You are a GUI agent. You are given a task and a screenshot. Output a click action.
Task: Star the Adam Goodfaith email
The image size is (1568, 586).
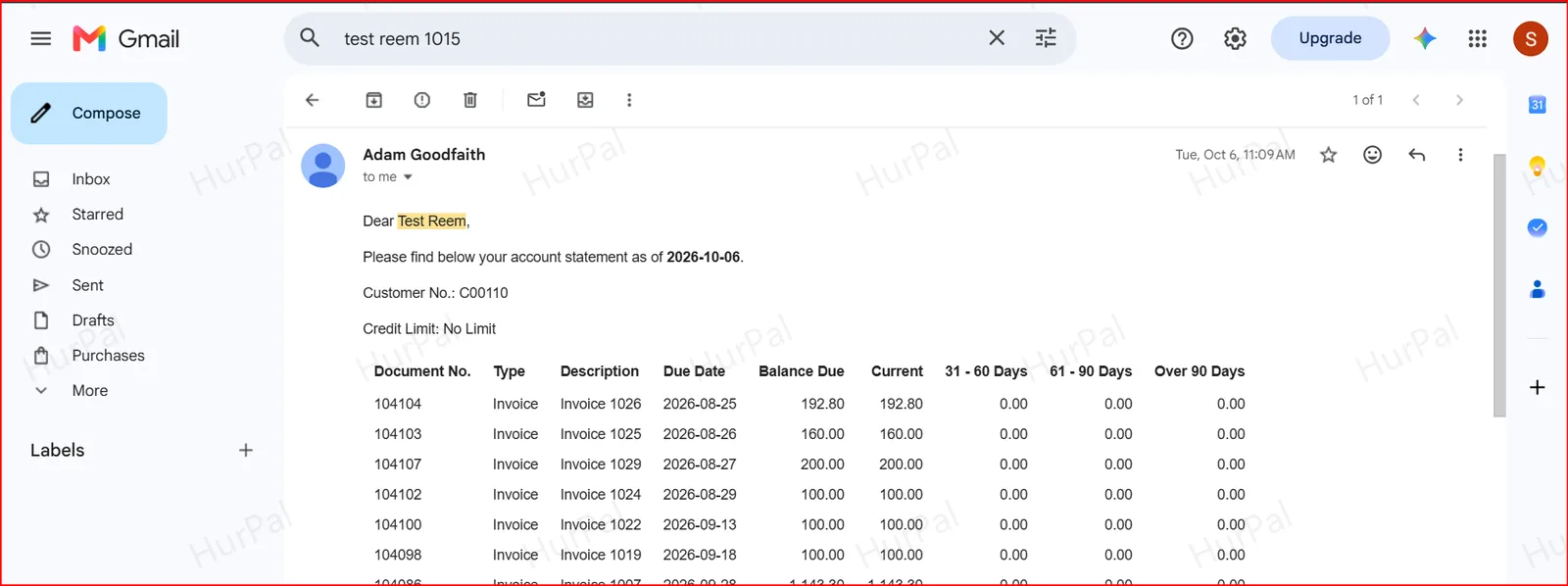click(x=1329, y=155)
